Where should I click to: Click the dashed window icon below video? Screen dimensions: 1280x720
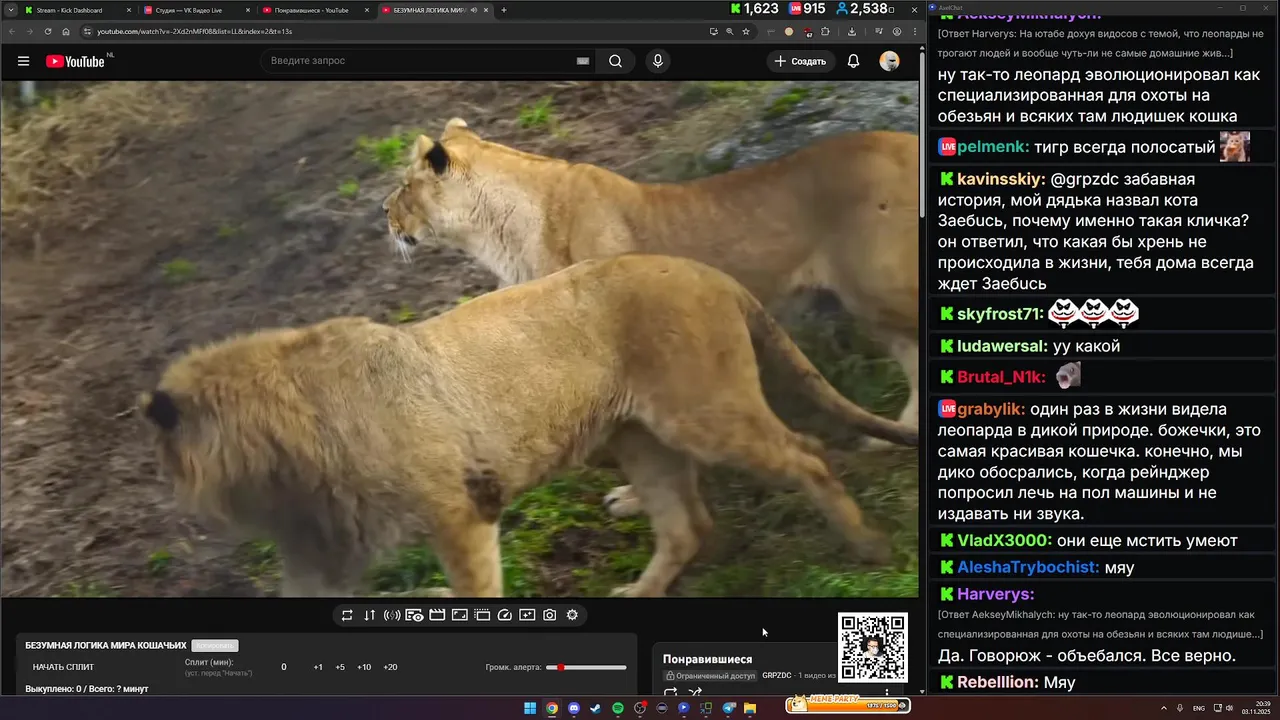[x=482, y=615]
